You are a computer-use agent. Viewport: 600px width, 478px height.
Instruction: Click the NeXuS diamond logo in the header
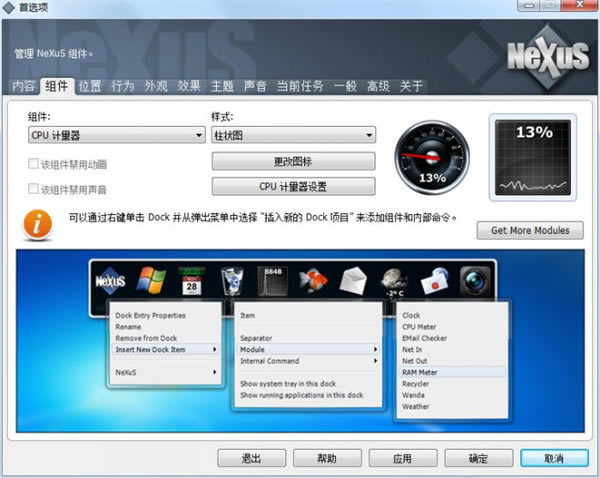coord(548,57)
